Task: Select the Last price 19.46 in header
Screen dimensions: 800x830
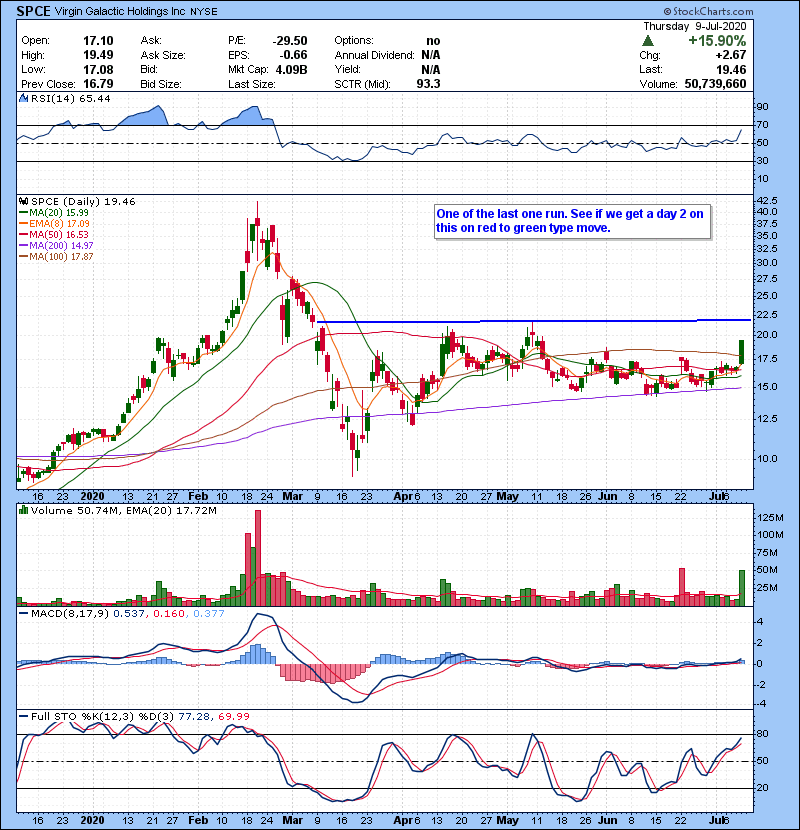Action: pyautogui.click(x=731, y=70)
